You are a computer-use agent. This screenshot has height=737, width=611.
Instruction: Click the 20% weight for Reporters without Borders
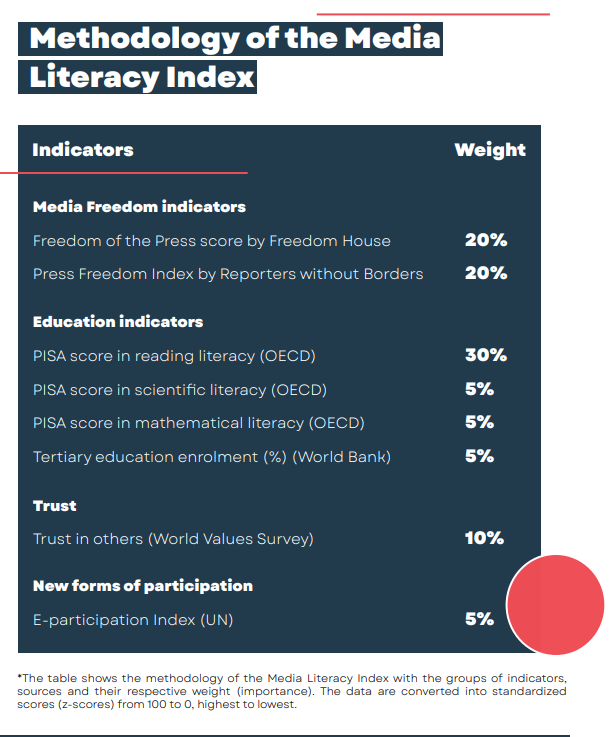click(x=486, y=273)
